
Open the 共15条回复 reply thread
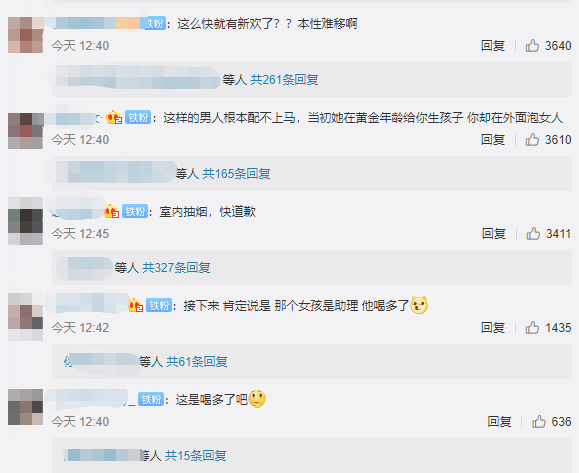pos(196,456)
